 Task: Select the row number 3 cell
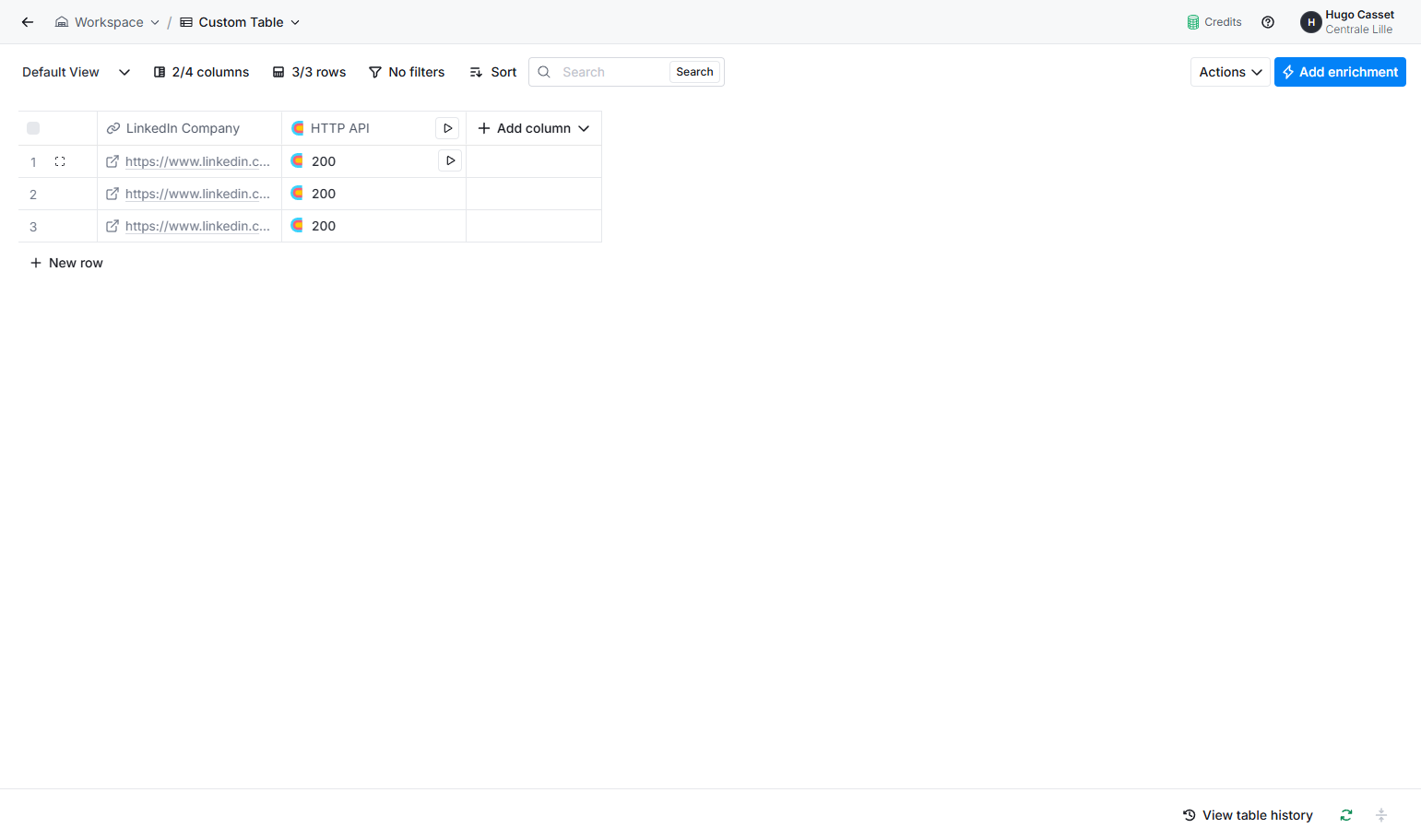tap(33, 227)
